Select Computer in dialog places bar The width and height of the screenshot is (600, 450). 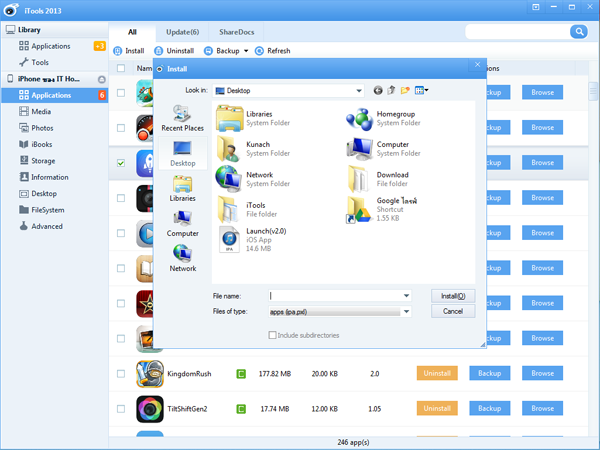183,224
